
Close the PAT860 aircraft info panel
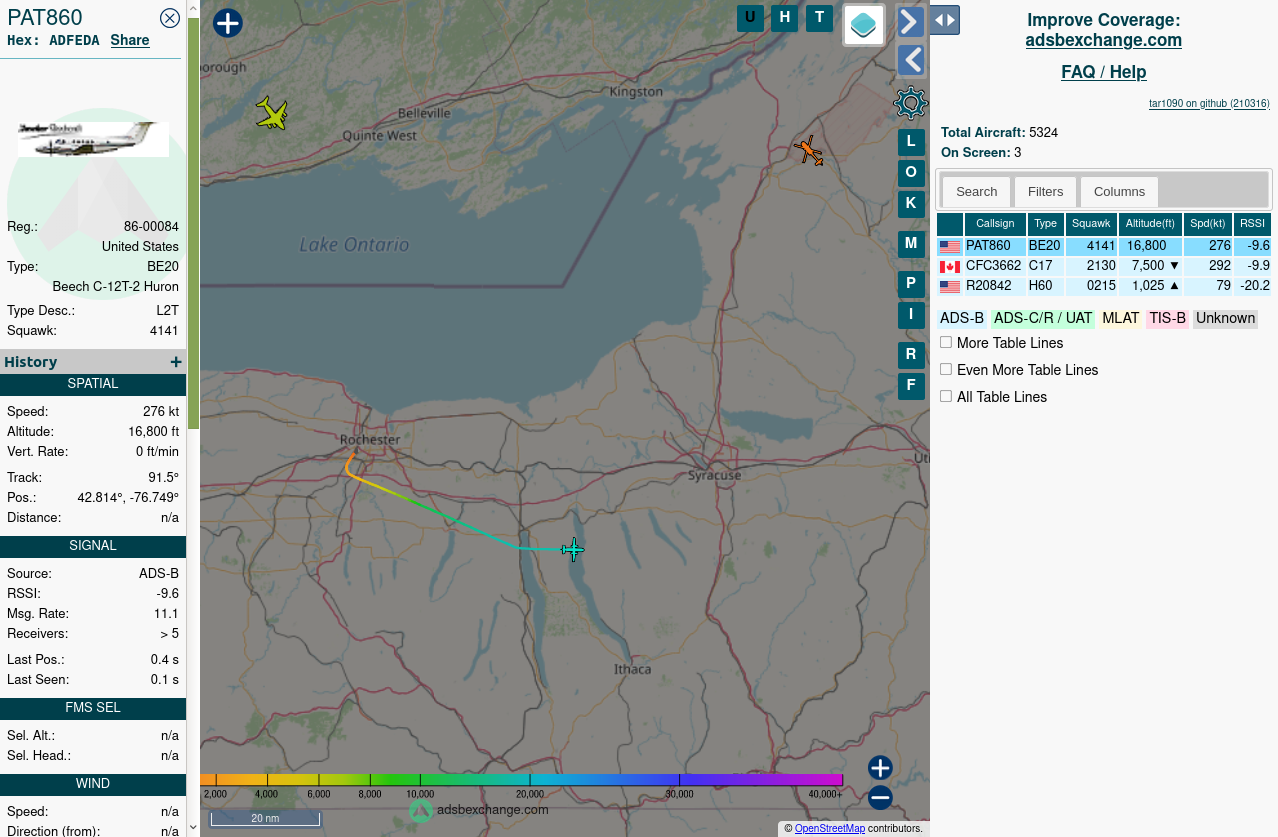point(170,18)
